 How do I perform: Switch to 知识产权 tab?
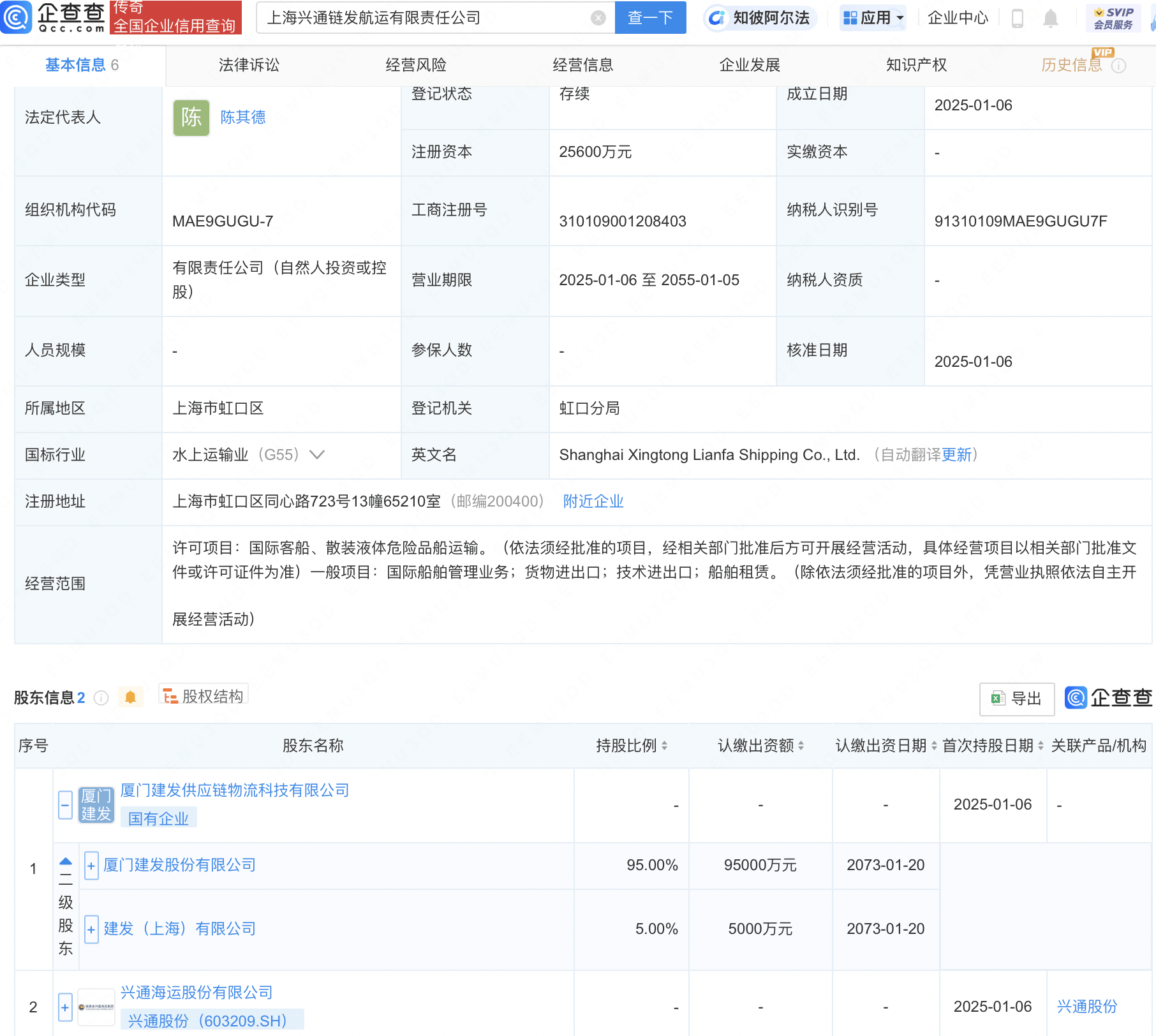tap(916, 65)
